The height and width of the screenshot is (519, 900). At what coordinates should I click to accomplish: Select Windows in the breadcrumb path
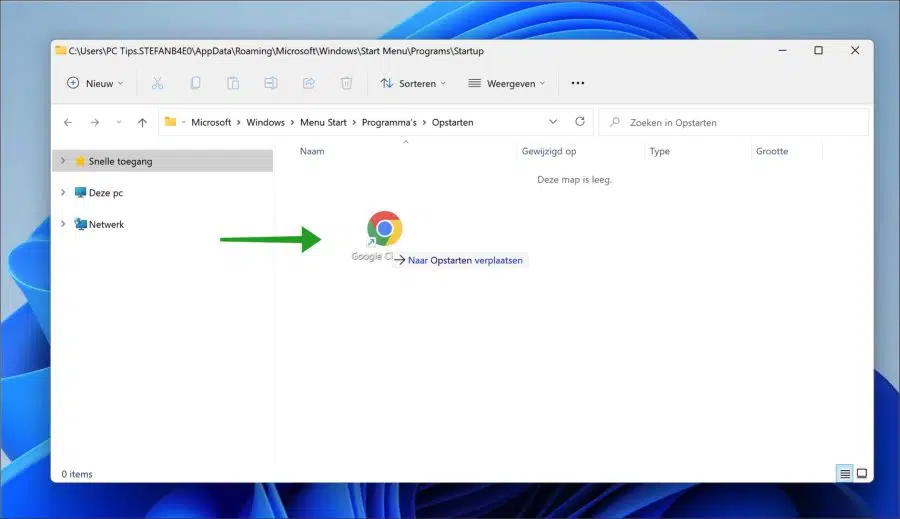265,122
